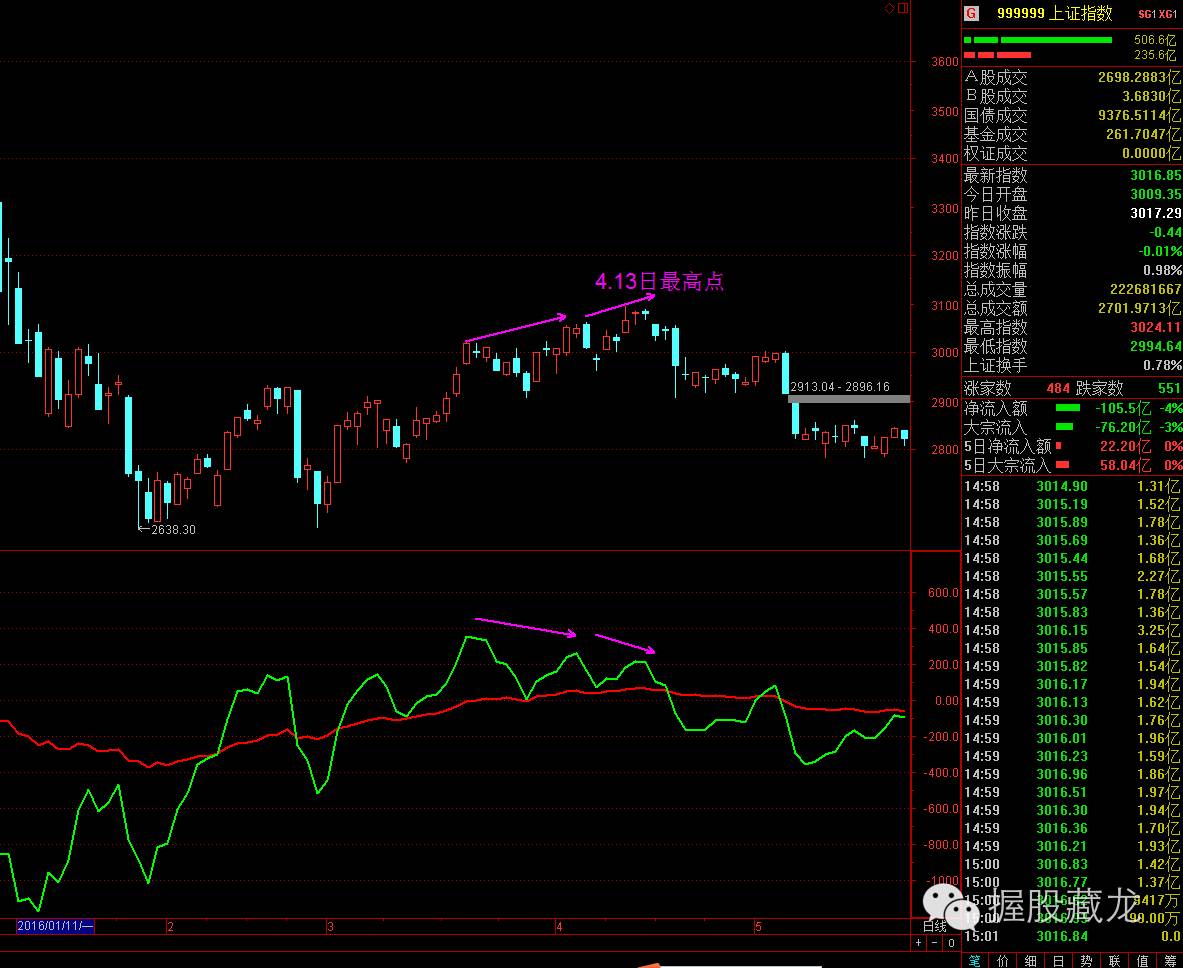The width and height of the screenshot is (1183, 968).
Task: Click the green 506.6亿 volume bar
Action: [1037, 39]
